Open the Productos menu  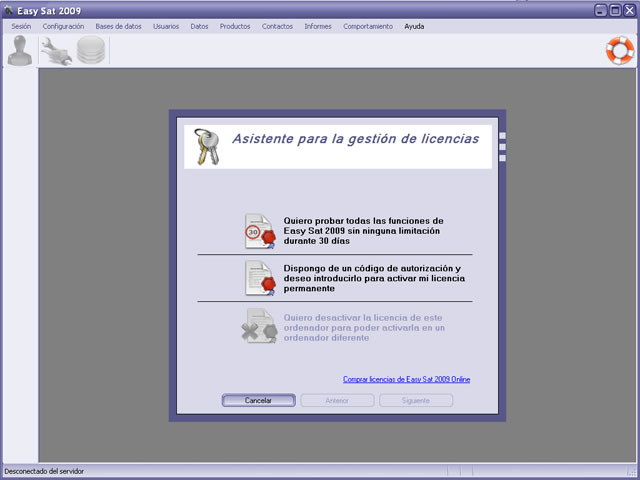[x=235, y=26]
